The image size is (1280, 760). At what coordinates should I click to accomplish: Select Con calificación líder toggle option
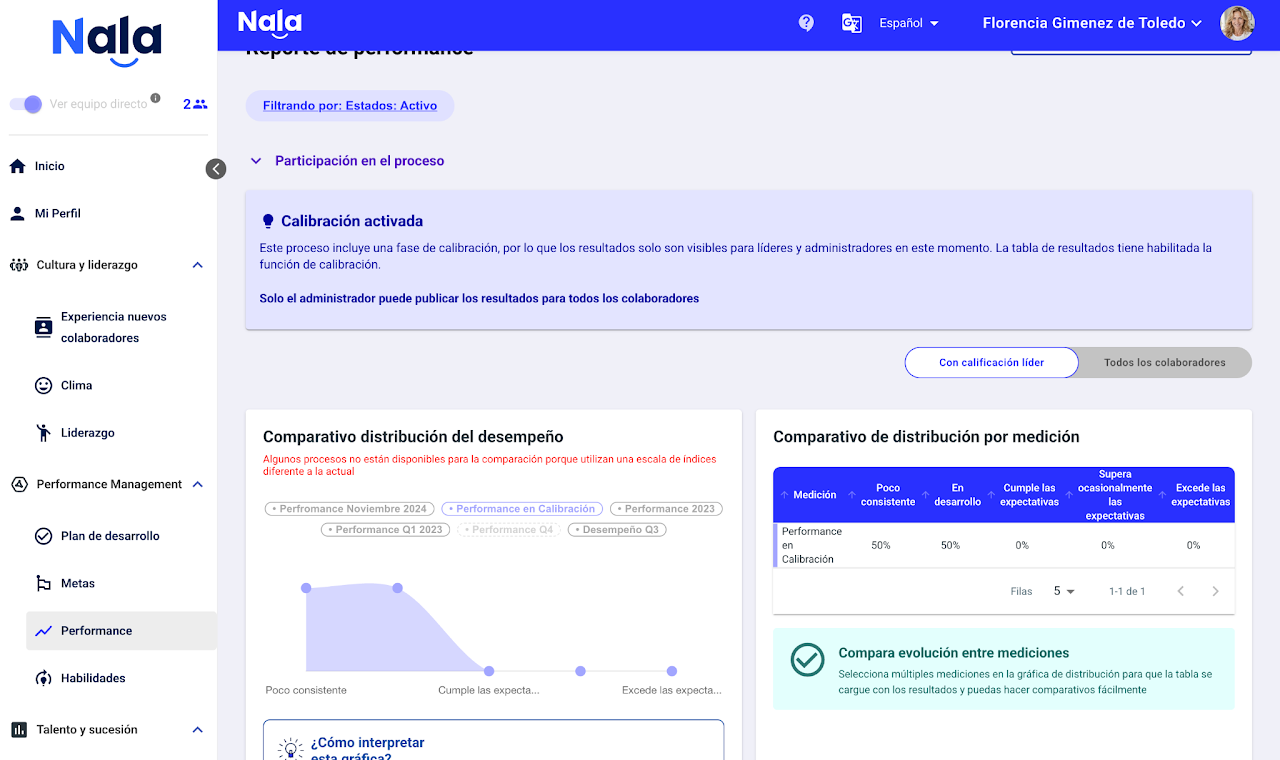990,363
